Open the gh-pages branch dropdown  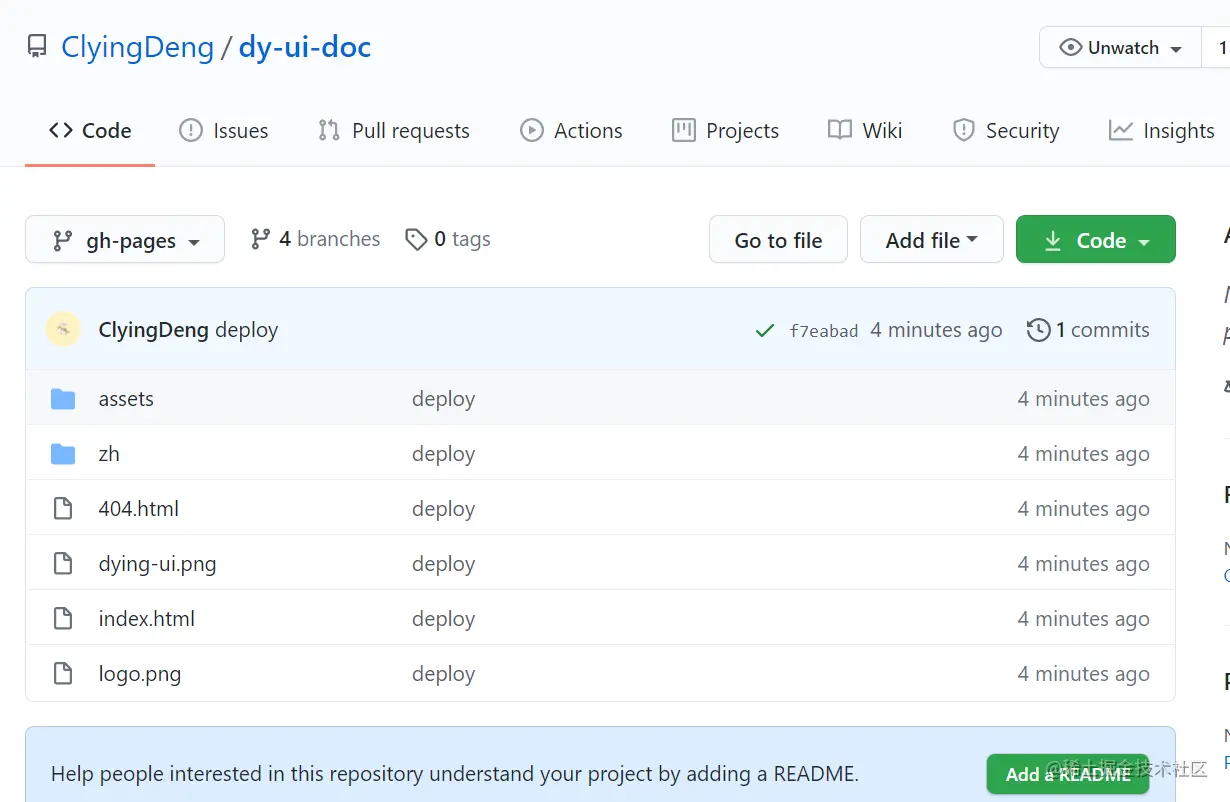pos(125,240)
